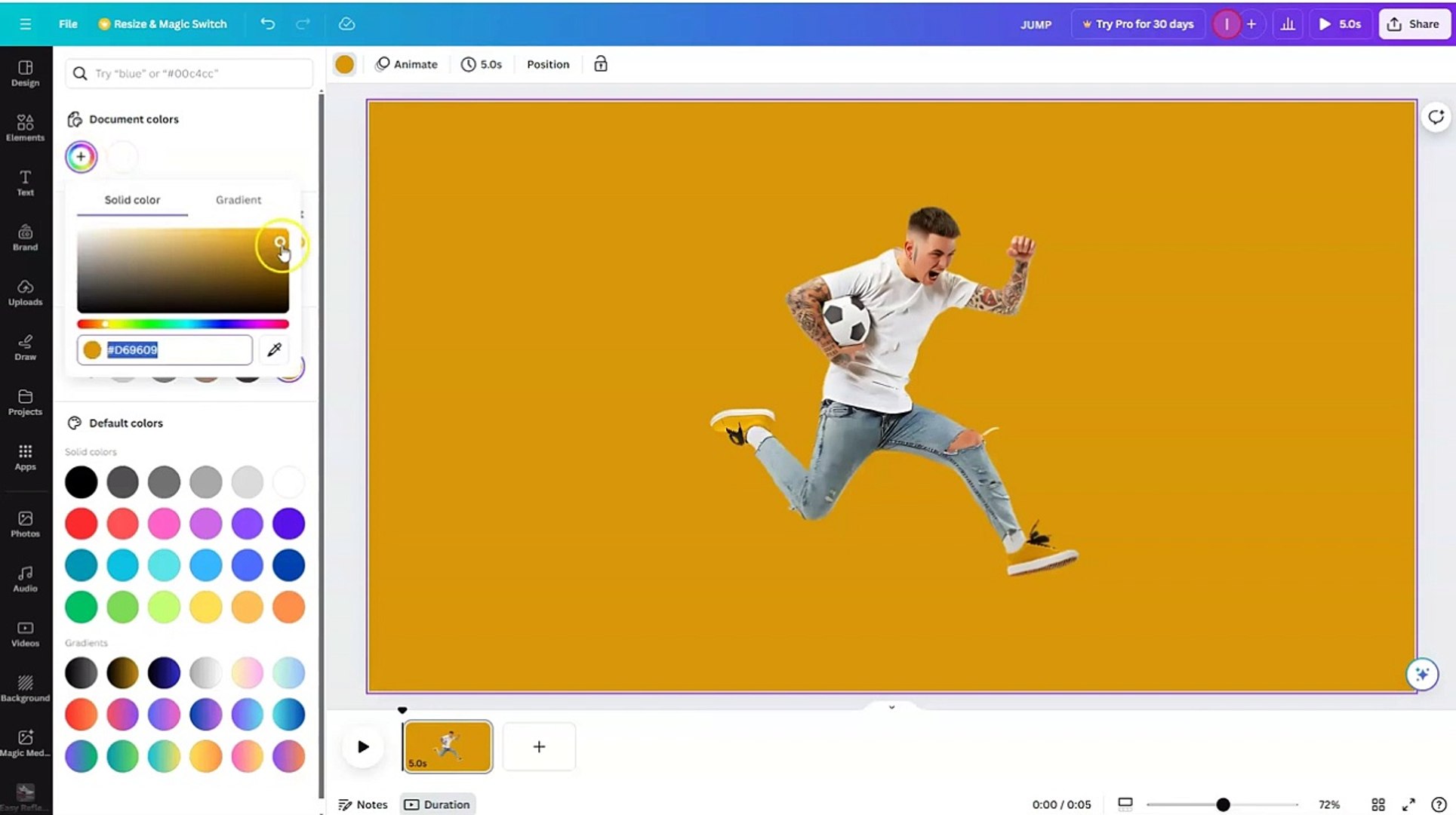1456x815 pixels.
Task: Switch to the Gradient tab in color picker
Action: point(238,199)
